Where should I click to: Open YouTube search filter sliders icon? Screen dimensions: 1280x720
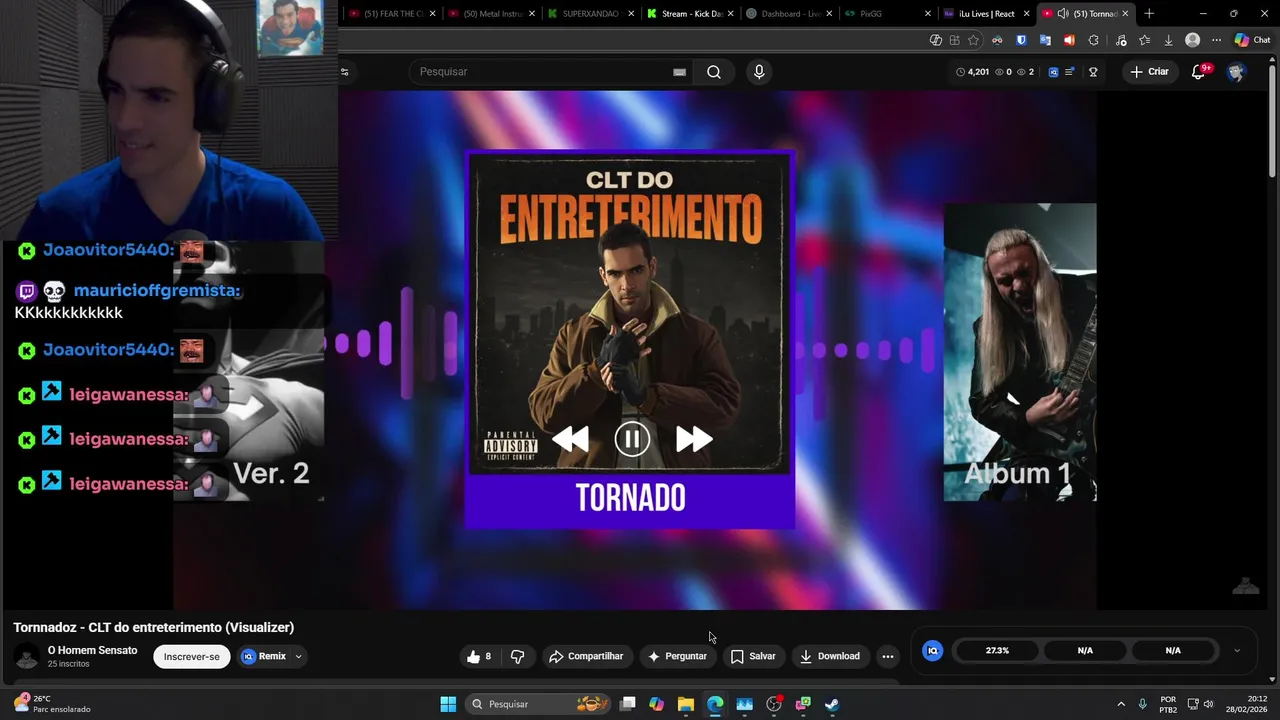pos(345,72)
